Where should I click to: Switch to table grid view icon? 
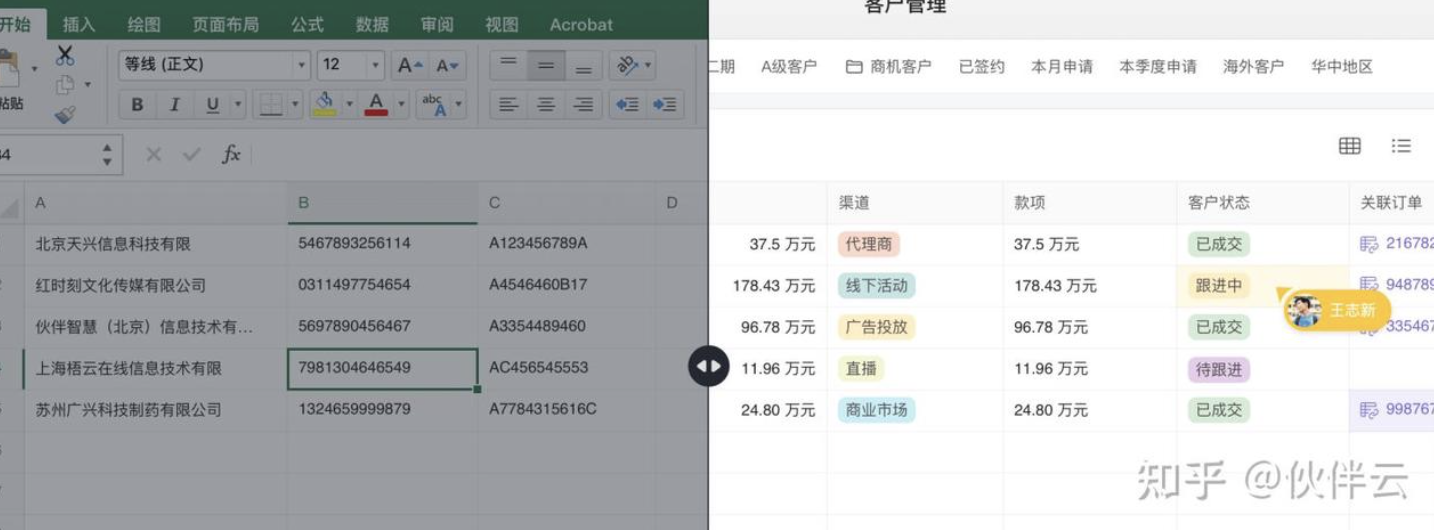1349,146
